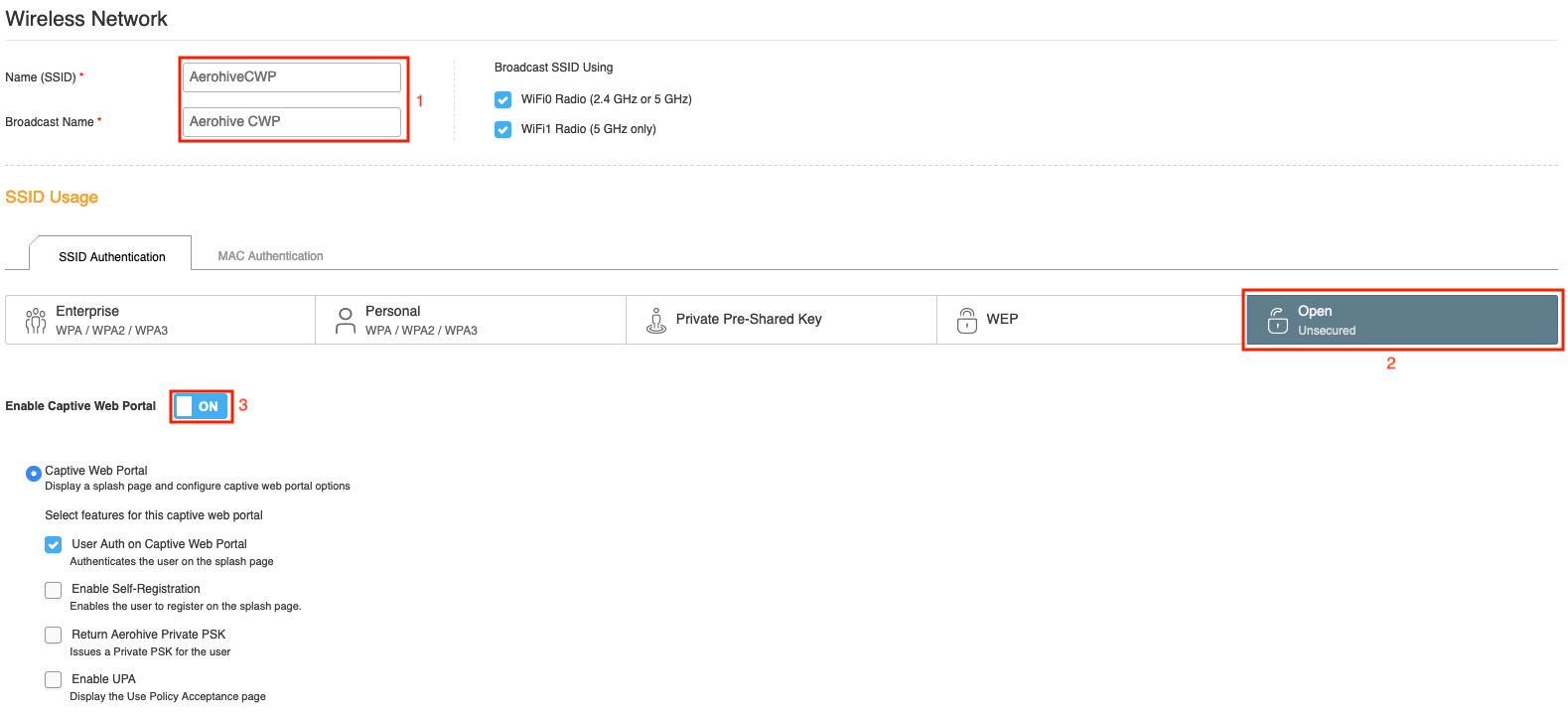Click 'Select features for this captive web portal'
This screenshot has height=713, width=1568.
click(154, 515)
